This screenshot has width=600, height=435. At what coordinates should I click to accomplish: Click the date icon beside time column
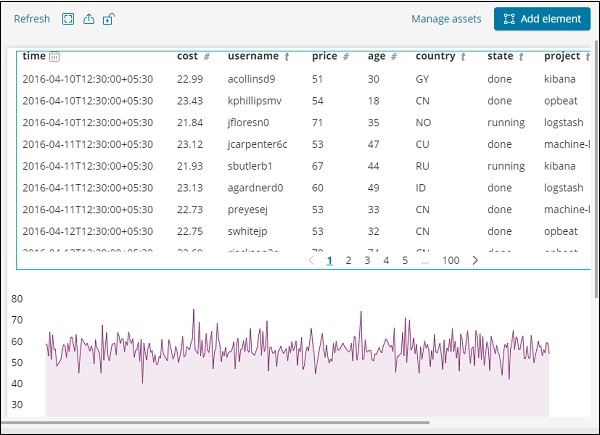coord(55,57)
